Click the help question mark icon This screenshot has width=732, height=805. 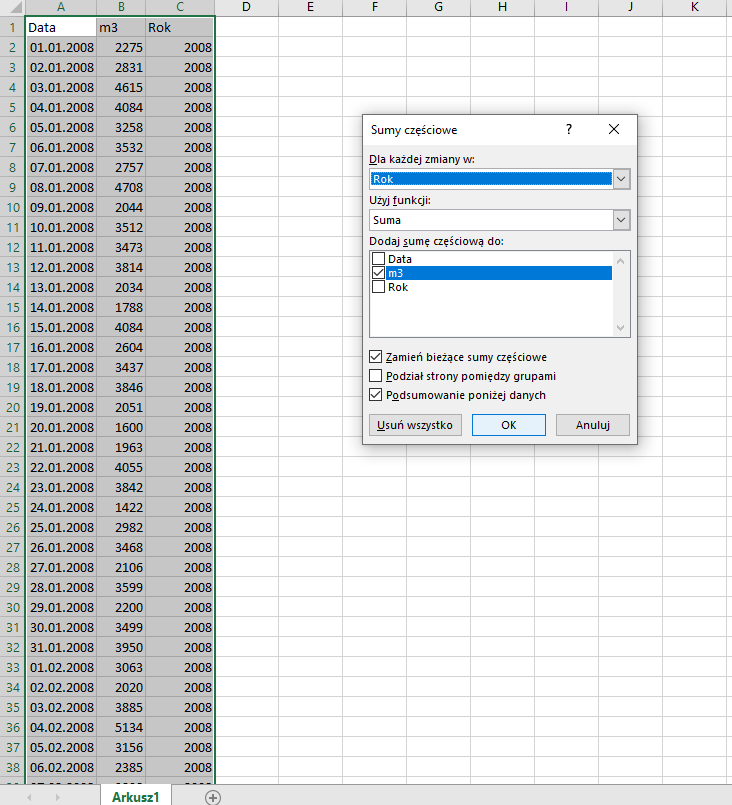[x=569, y=129]
